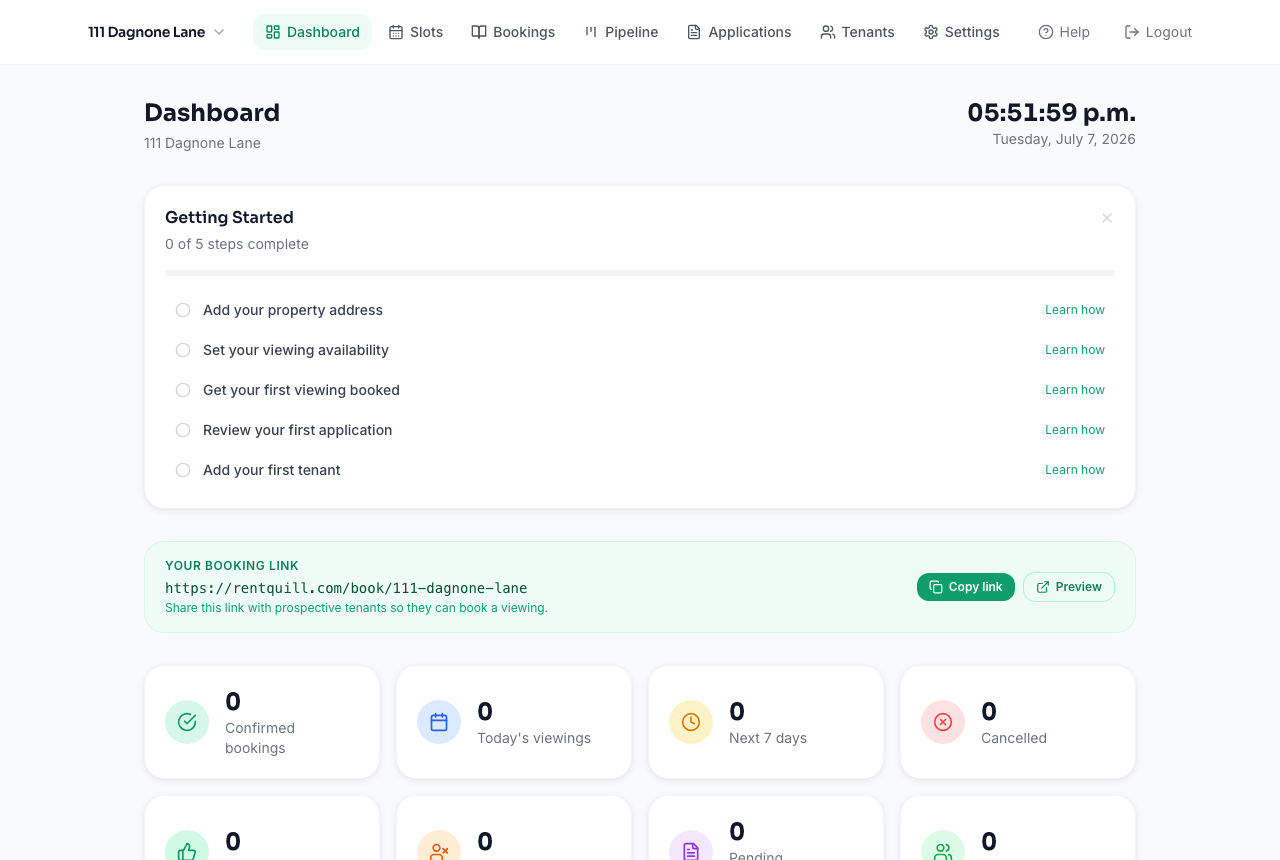1280x860 pixels.
Task: Copy the booking link
Action: [x=966, y=587]
